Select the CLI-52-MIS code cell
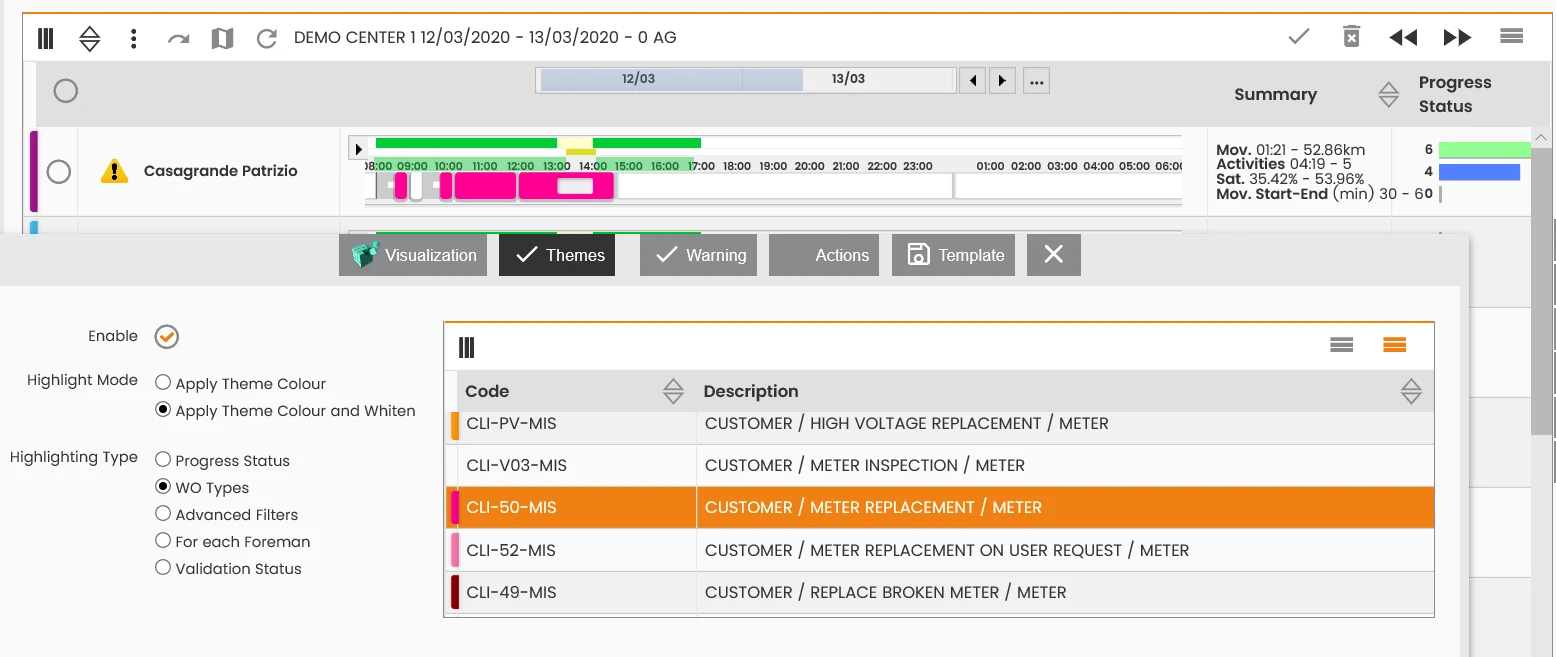This screenshot has height=657, width=1556. pyautogui.click(x=577, y=550)
